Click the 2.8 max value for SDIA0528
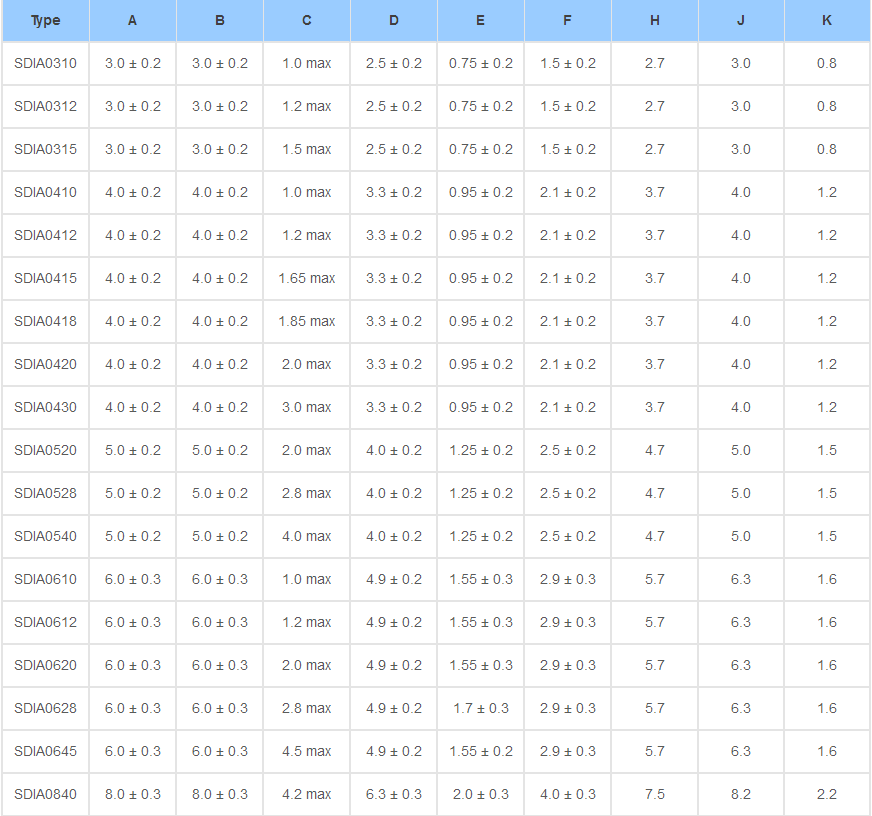 coord(306,493)
